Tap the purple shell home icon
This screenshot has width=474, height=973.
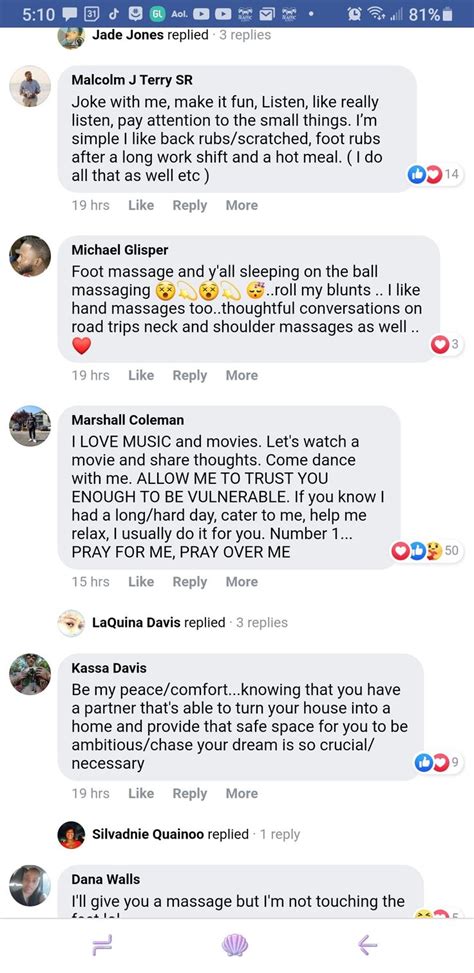235,945
